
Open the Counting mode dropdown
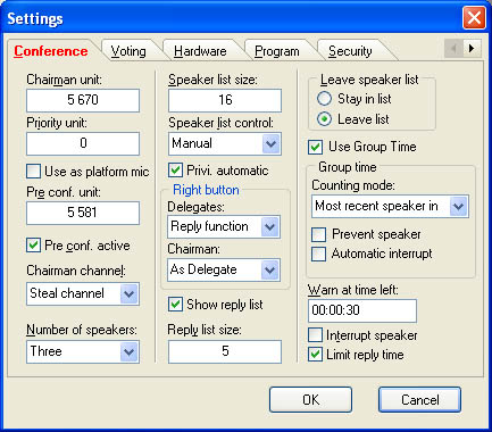click(x=390, y=207)
